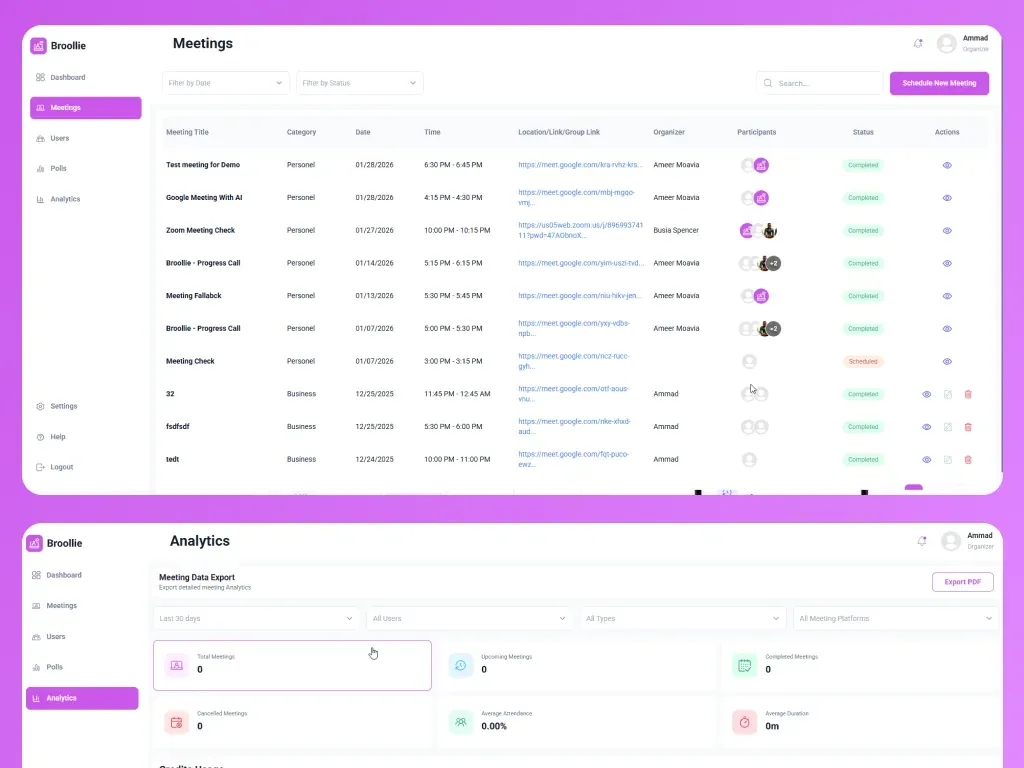The image size is (1024, 768).
Task: Click the Average Attendance people icon
Action: [460, 722]
